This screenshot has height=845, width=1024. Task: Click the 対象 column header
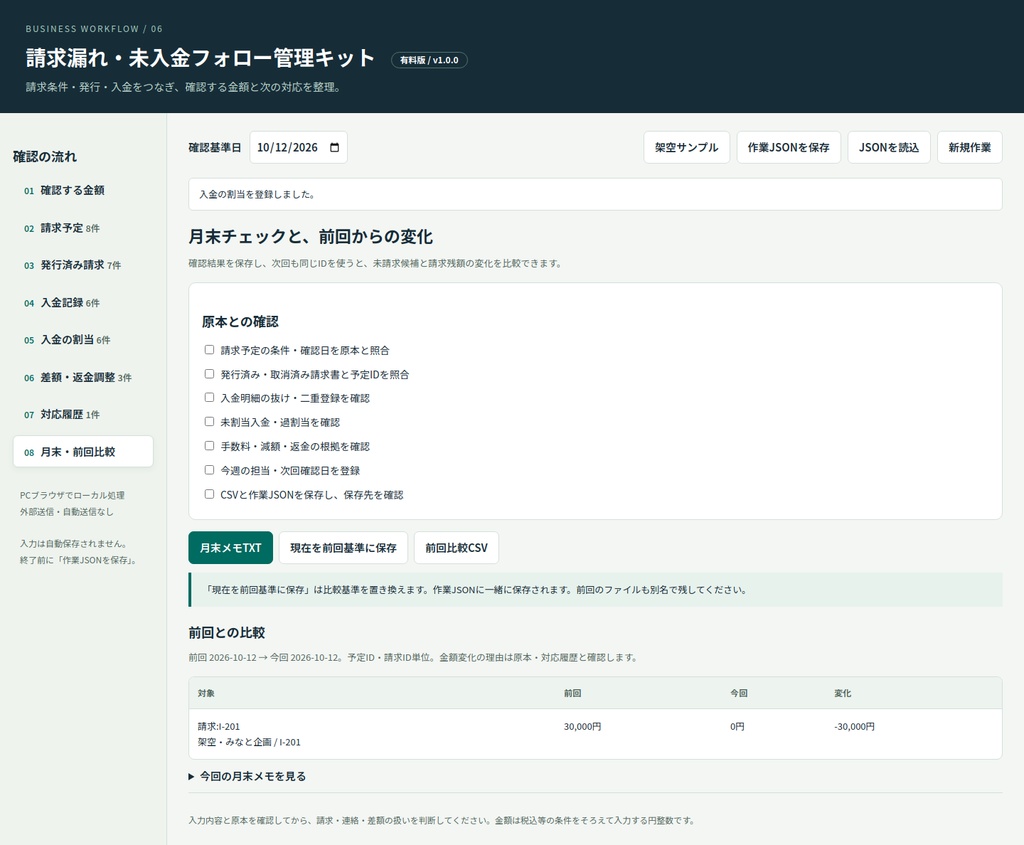206,693
